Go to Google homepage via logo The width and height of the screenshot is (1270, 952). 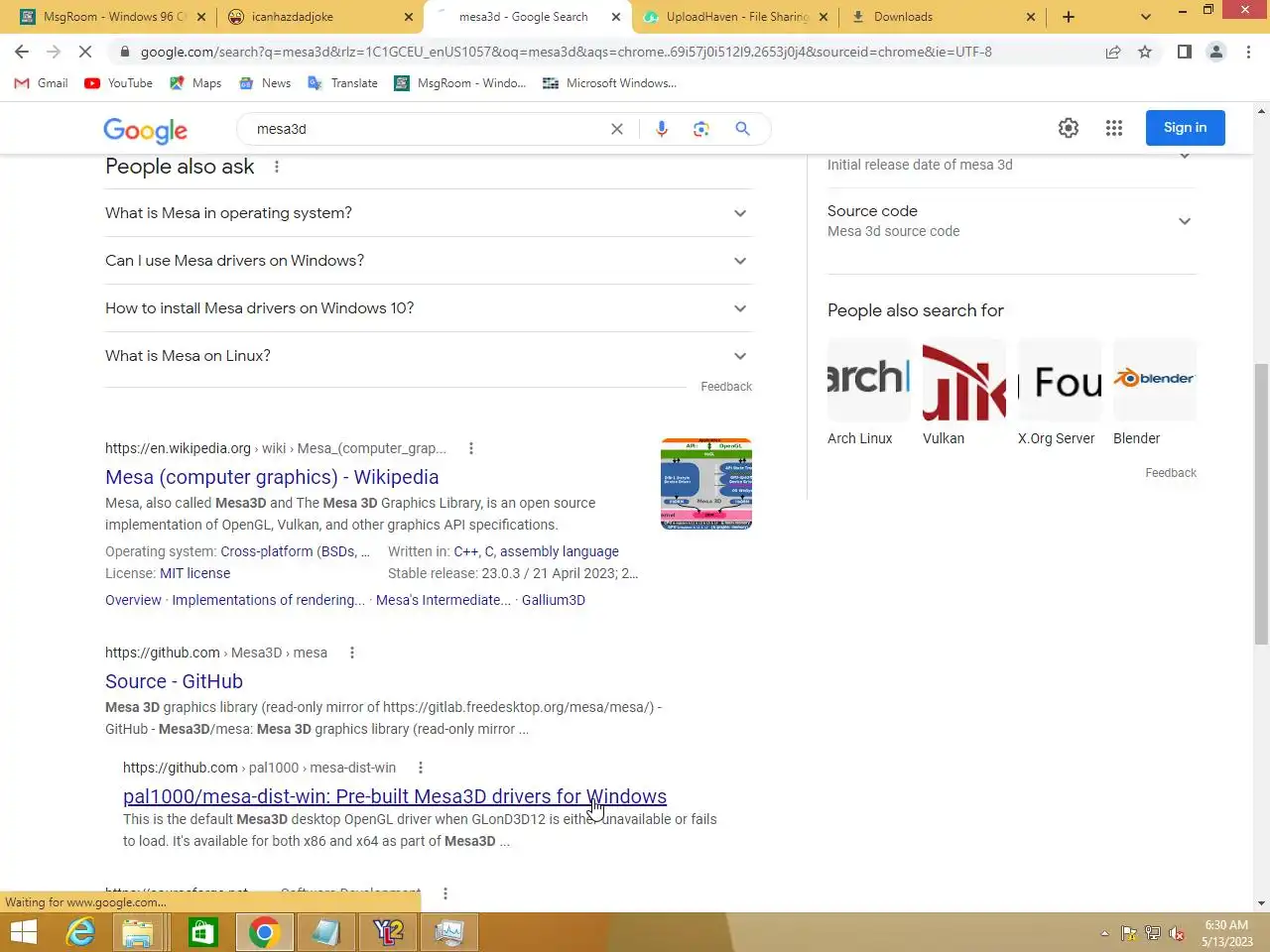145,130
